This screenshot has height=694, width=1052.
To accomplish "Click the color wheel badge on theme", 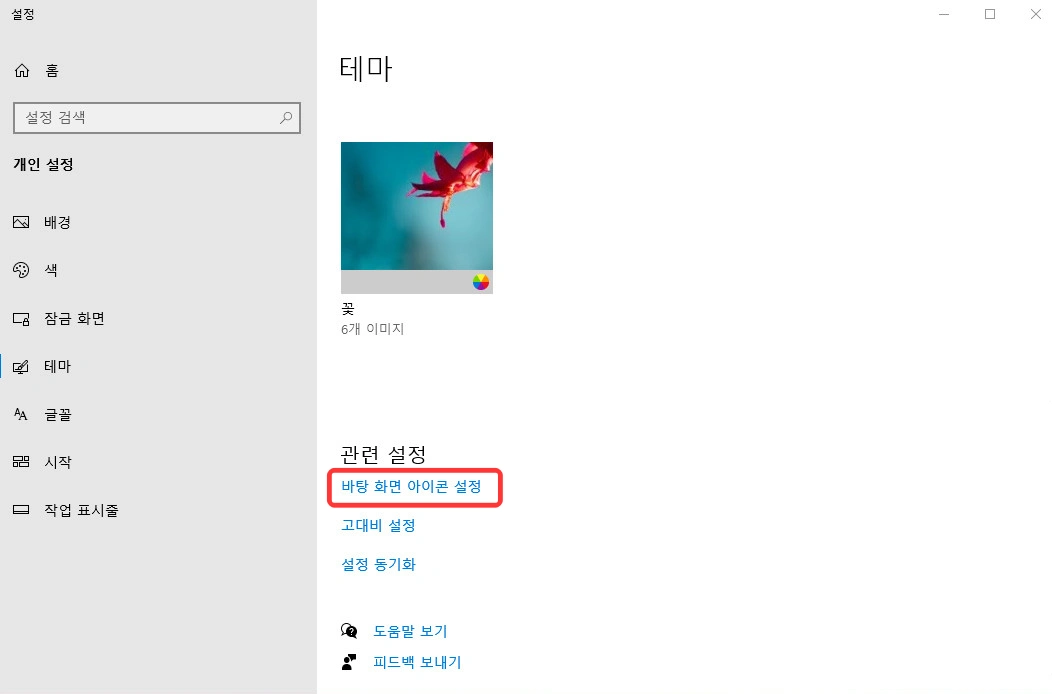I will pyautogui.click(x=481, y=282).
